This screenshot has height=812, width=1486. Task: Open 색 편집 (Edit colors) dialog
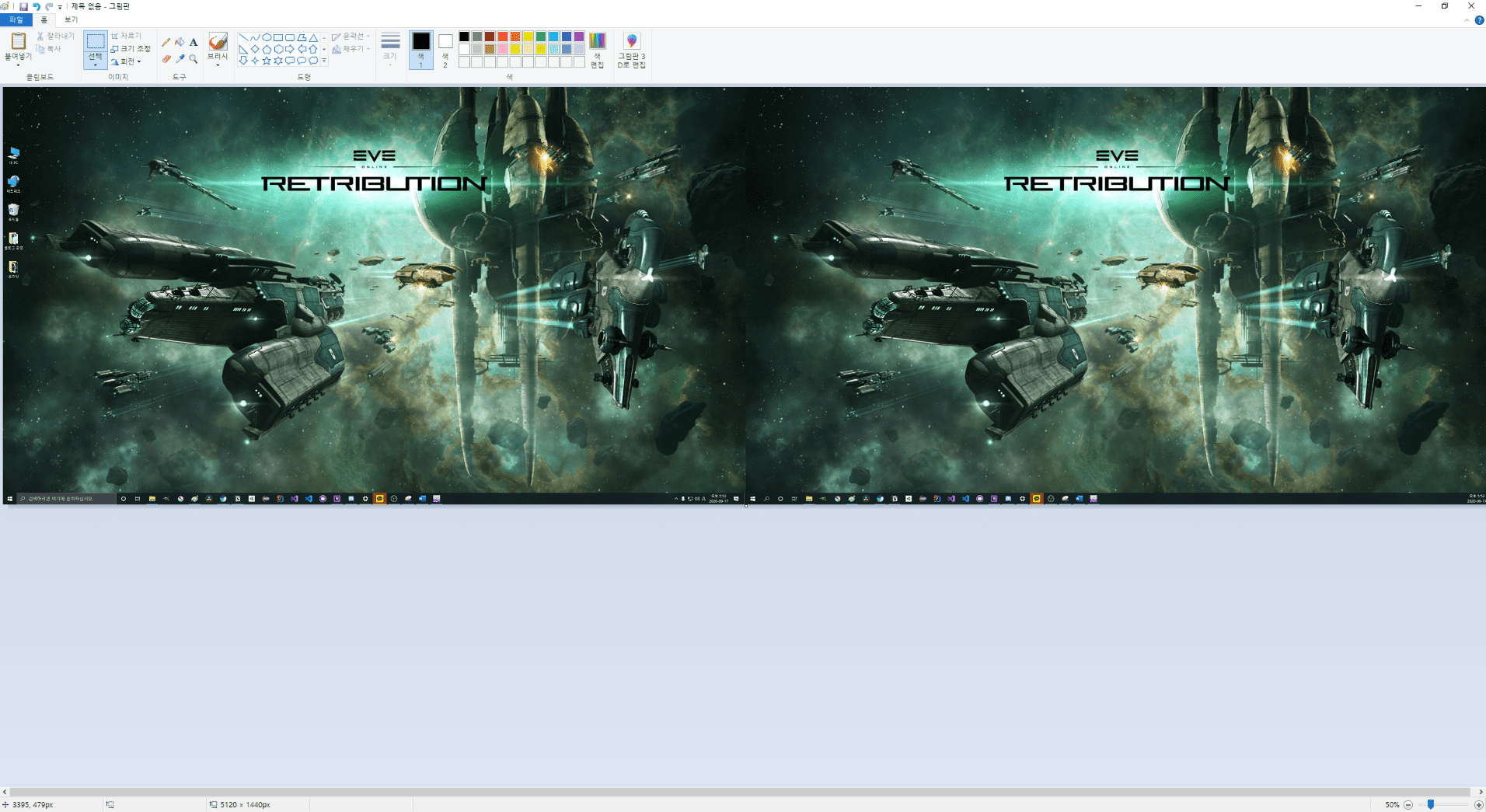[x=597, y=50]
